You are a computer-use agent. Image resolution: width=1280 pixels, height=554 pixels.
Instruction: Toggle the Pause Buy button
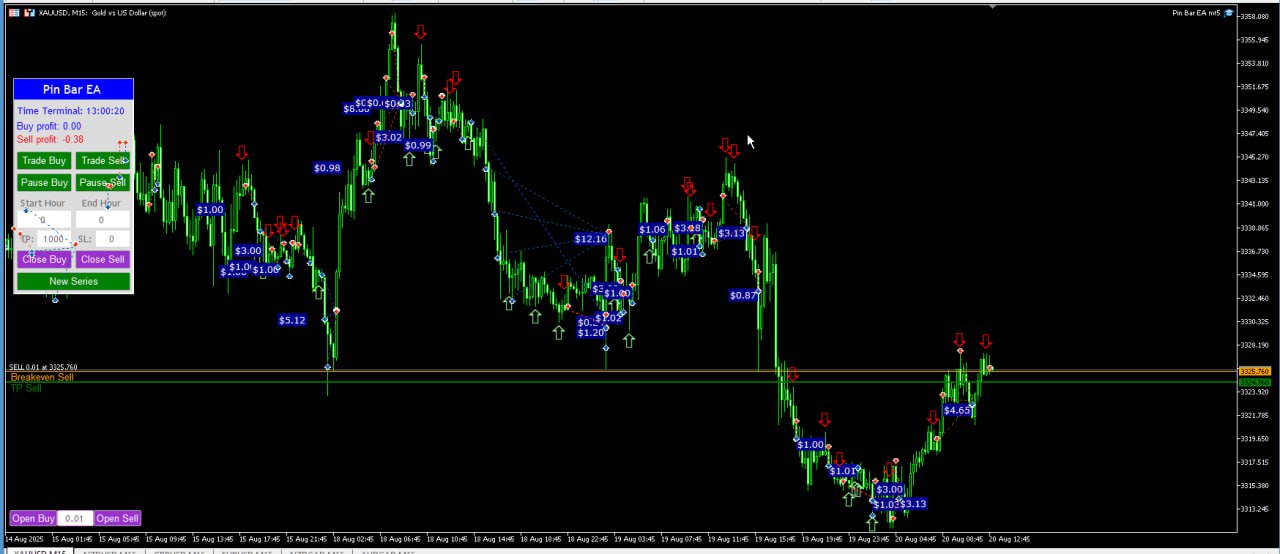44,182
